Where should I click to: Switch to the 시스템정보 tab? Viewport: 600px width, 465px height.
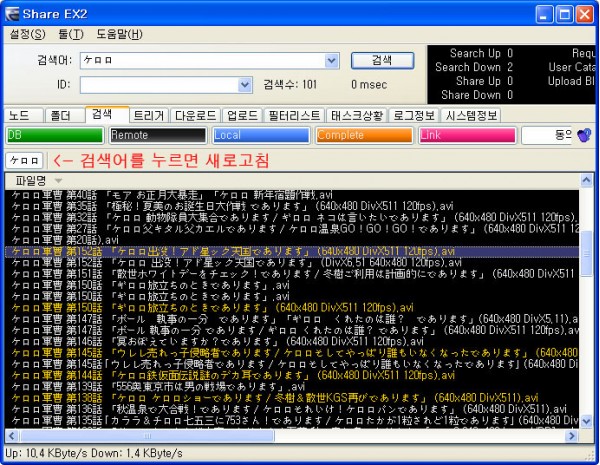tap(471, 116)
